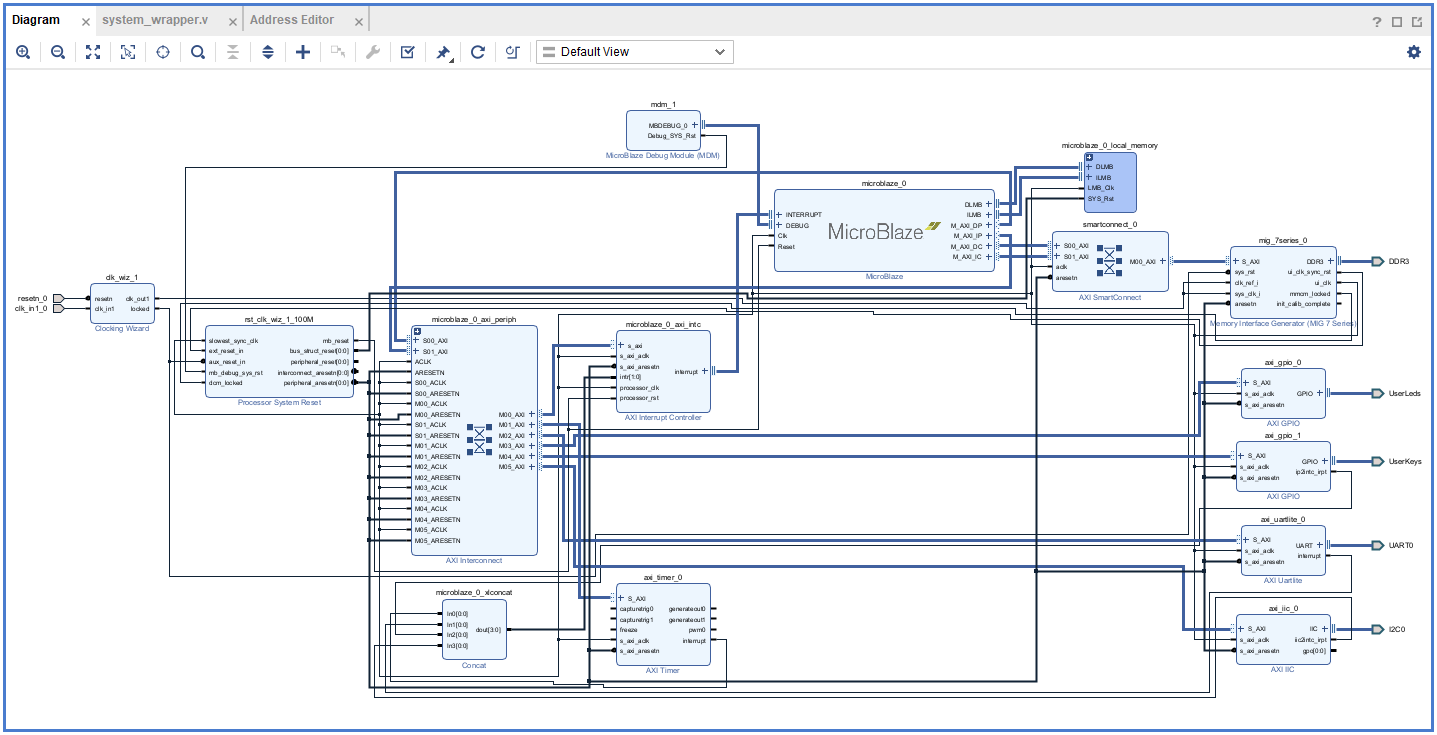Click the Fit Selection crosshair icon
This screenshot has width=1437, height=735.
coord(163,52)
